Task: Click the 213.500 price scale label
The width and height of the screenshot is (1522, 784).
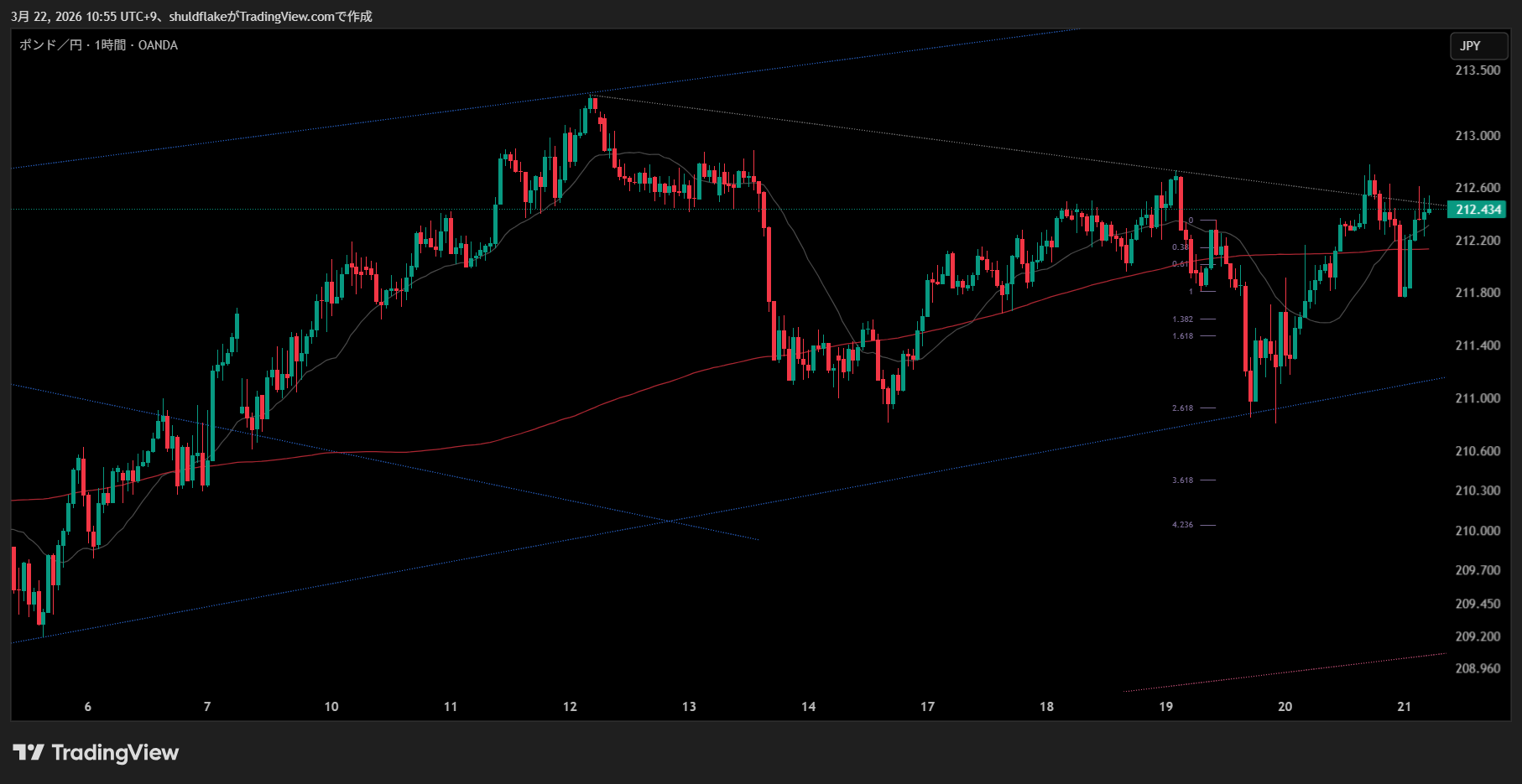Action: click(x=1478, y=70)
